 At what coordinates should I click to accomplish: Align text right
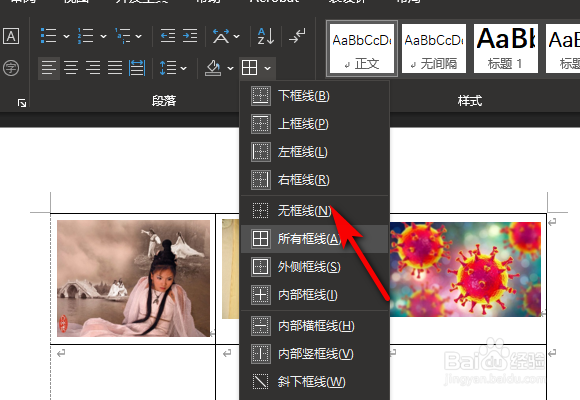point(93,68)
